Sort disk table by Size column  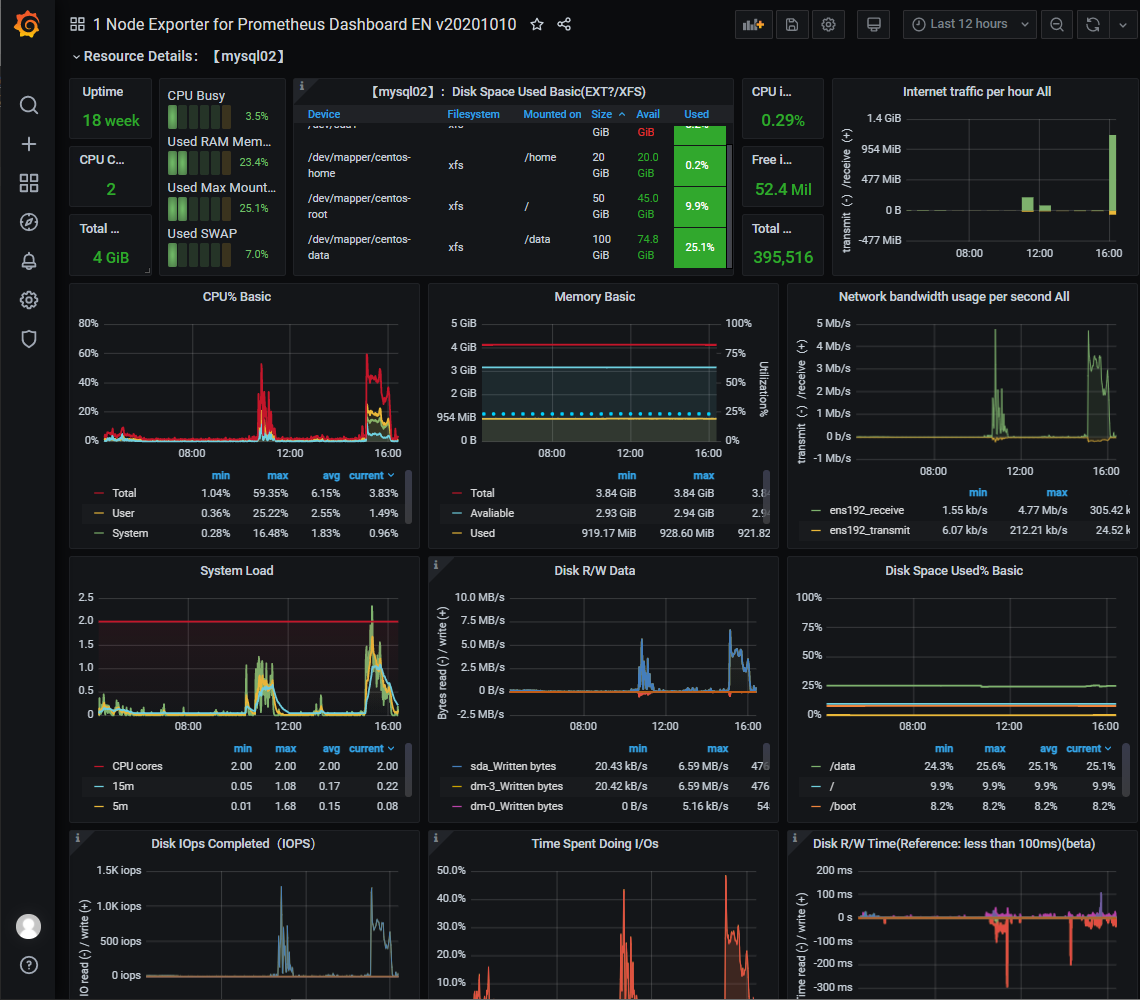click(x=602, y=114)
